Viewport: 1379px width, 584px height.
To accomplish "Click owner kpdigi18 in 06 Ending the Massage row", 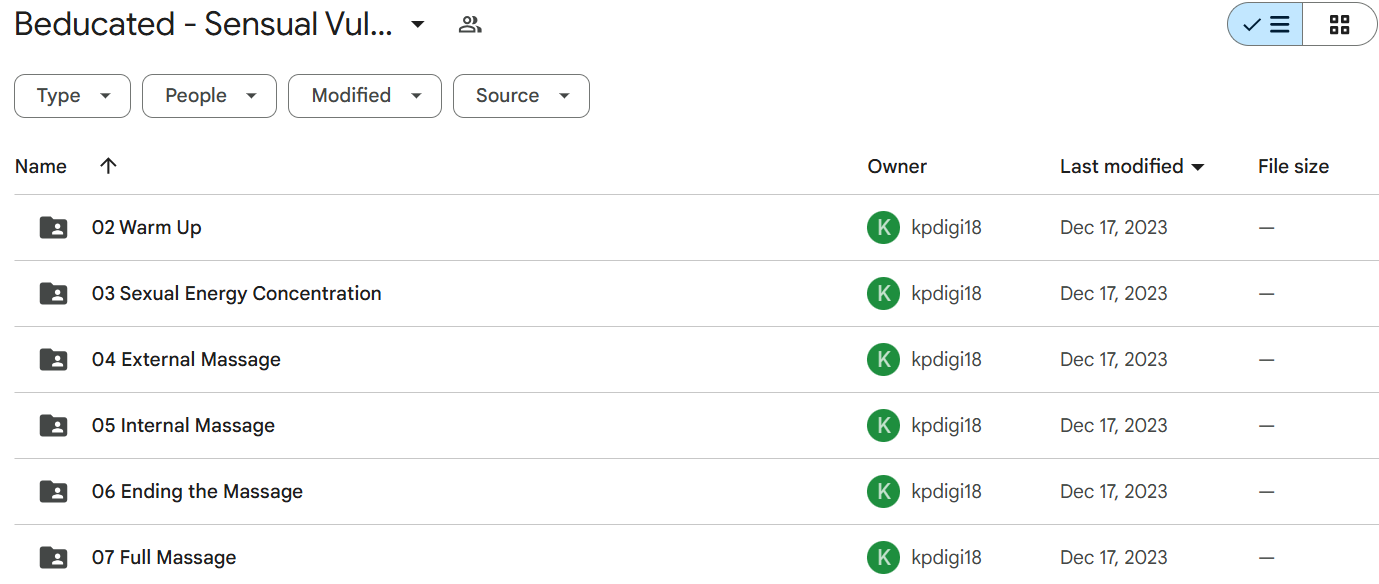I will click(946, 492).
